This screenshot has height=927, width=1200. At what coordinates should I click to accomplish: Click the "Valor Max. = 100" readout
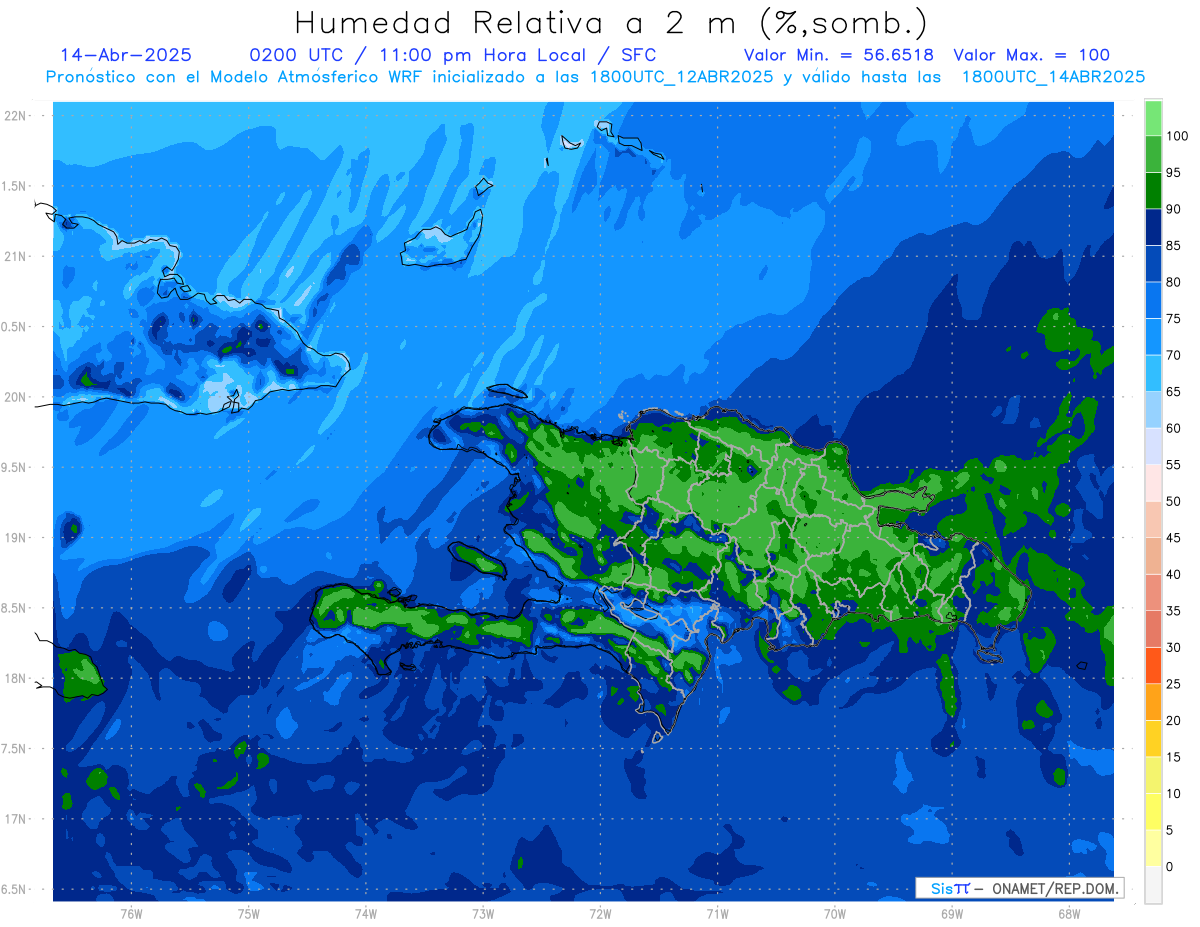[x=1031, y=55]
